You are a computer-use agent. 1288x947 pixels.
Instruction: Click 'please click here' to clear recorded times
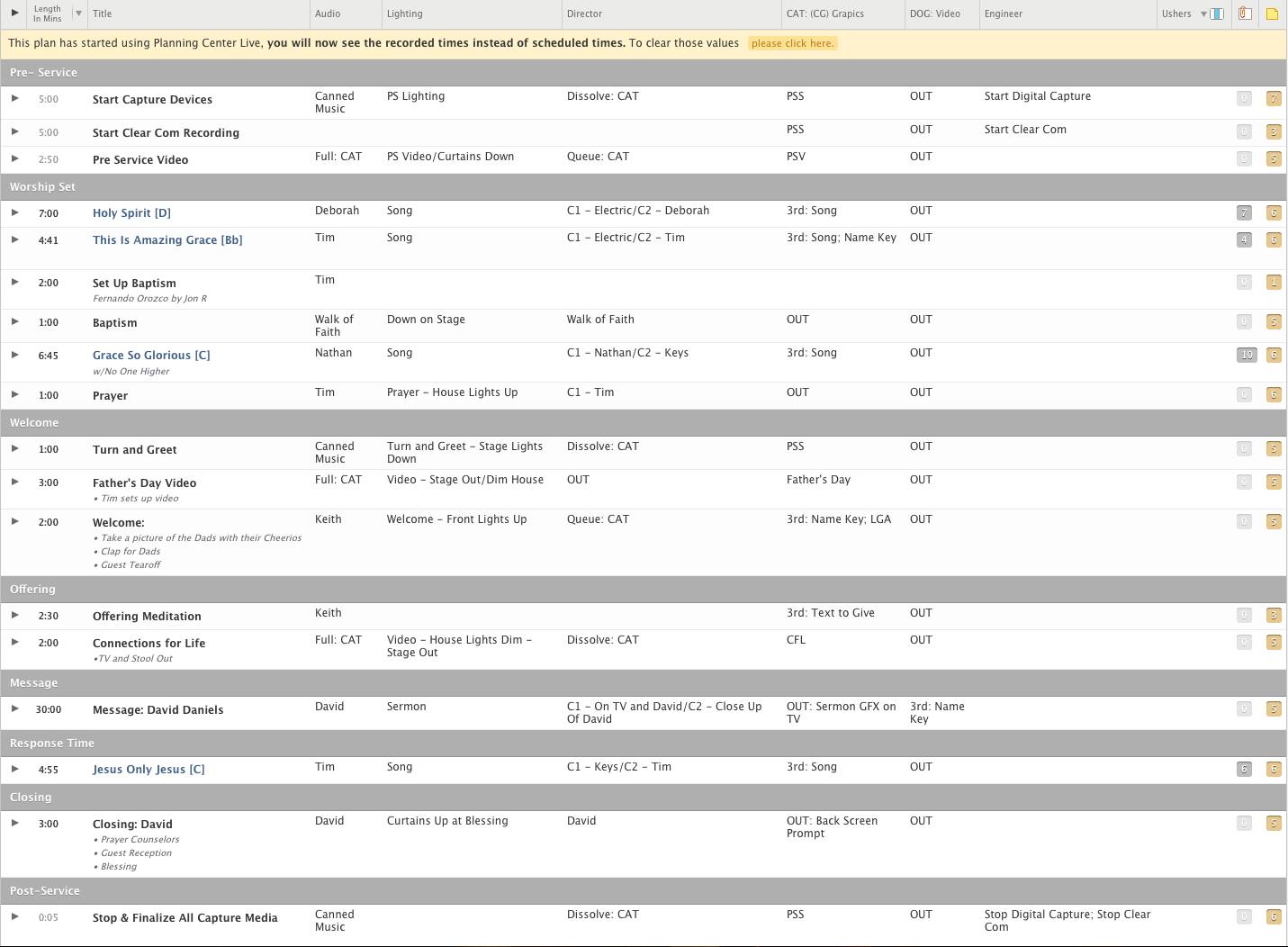coord(792,43)
